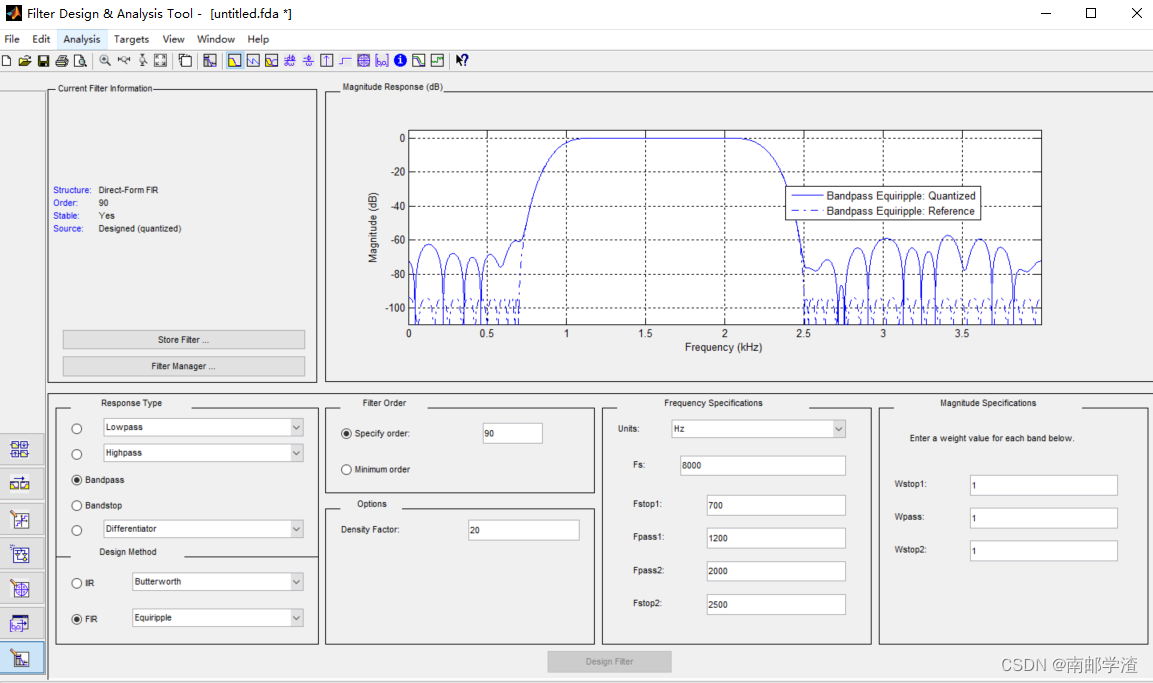The width and height of the screenshot is (1153, 683).
Task: Open Import Filter sidebar panel
Action: click(x=20, y=623)
